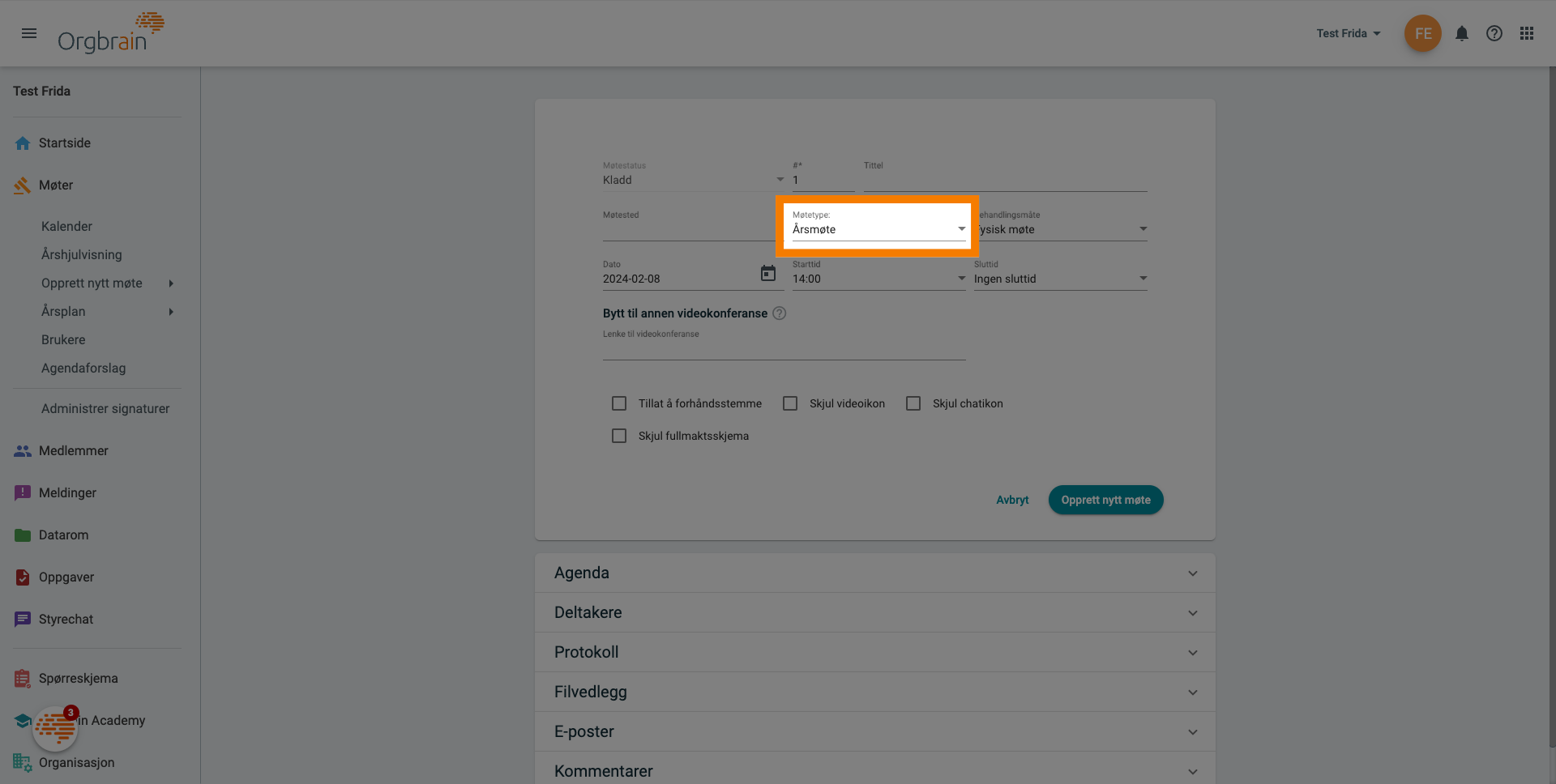Click the Lenke til videokonferanse field
The image size is (1556, 784).
click(x=784, y=348)
